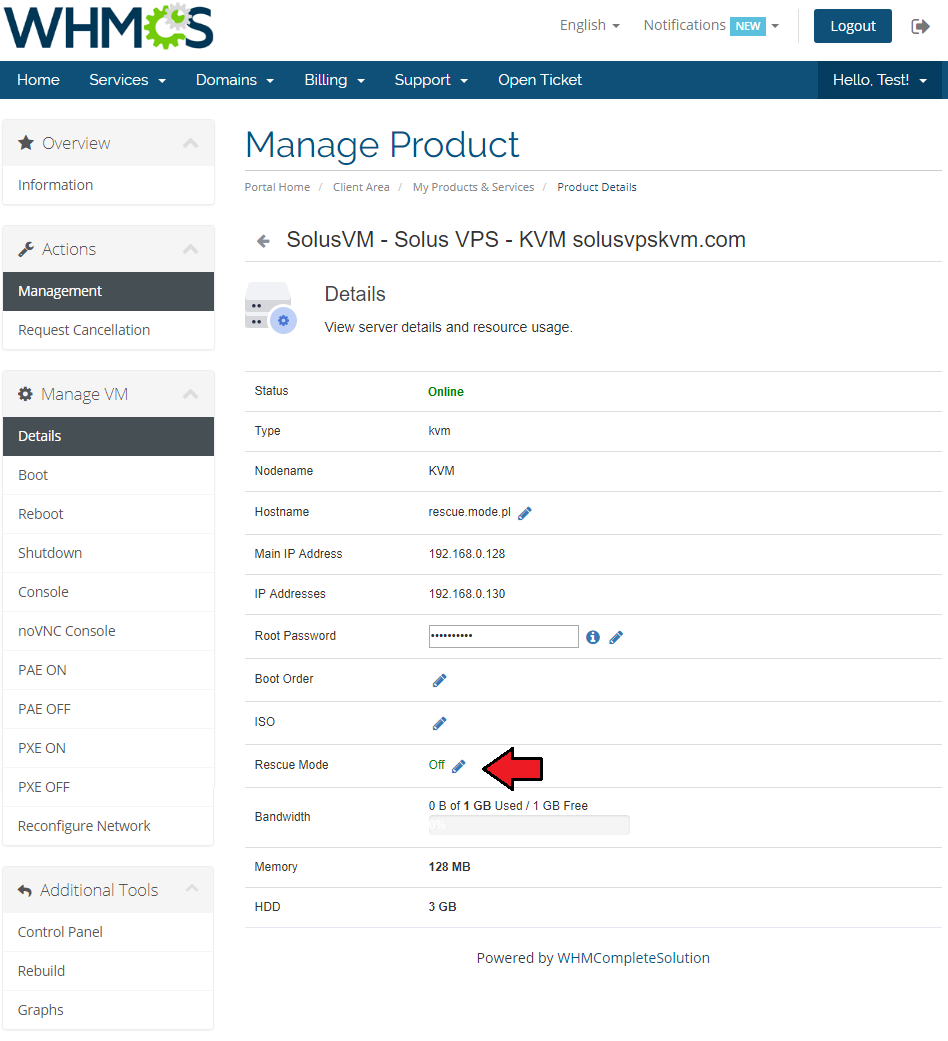948x1041 pixels.
Task: Click the NEW badge beside Notifications
Action: pyautogui.click(x=748, y=26)
